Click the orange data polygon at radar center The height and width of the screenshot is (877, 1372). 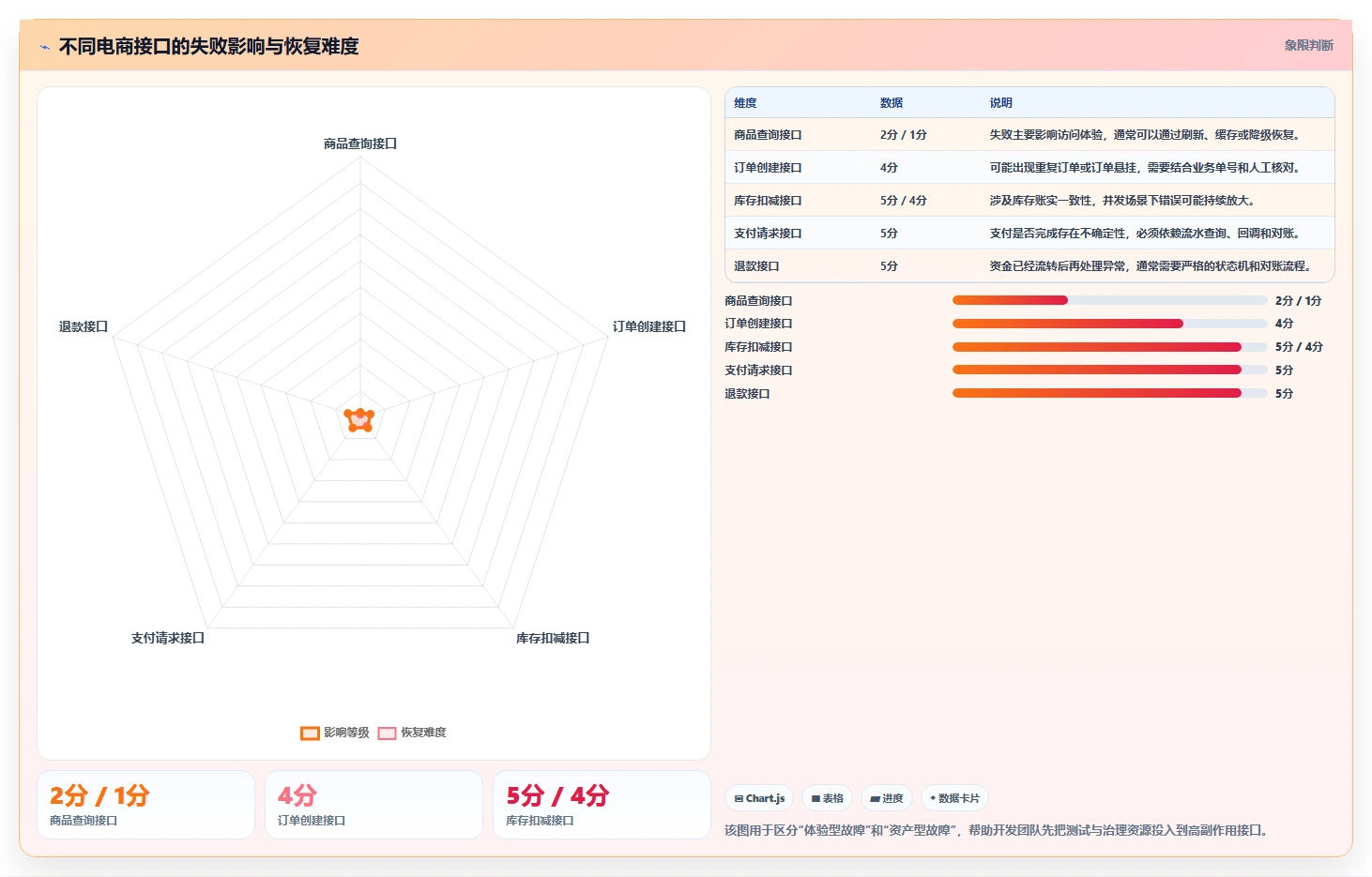359,420
